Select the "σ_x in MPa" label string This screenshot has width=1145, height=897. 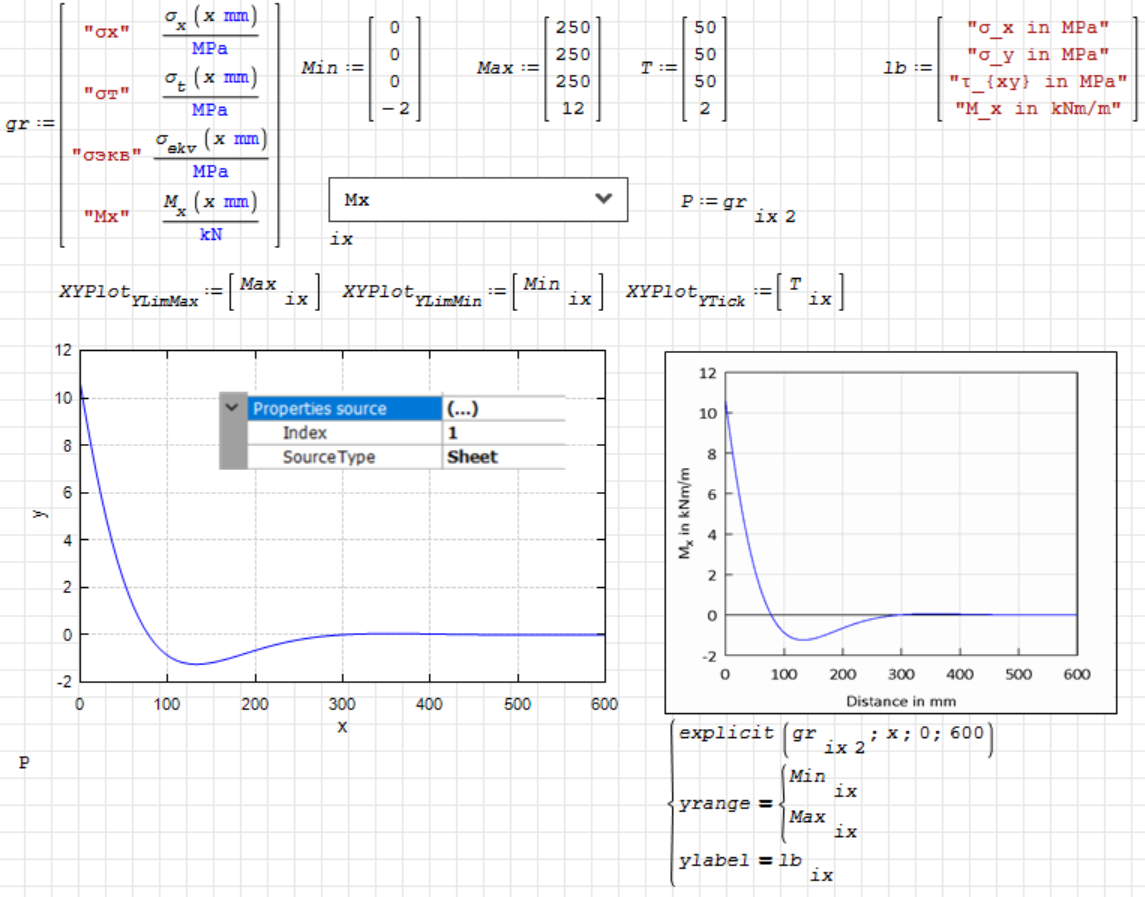(1037, 28)
